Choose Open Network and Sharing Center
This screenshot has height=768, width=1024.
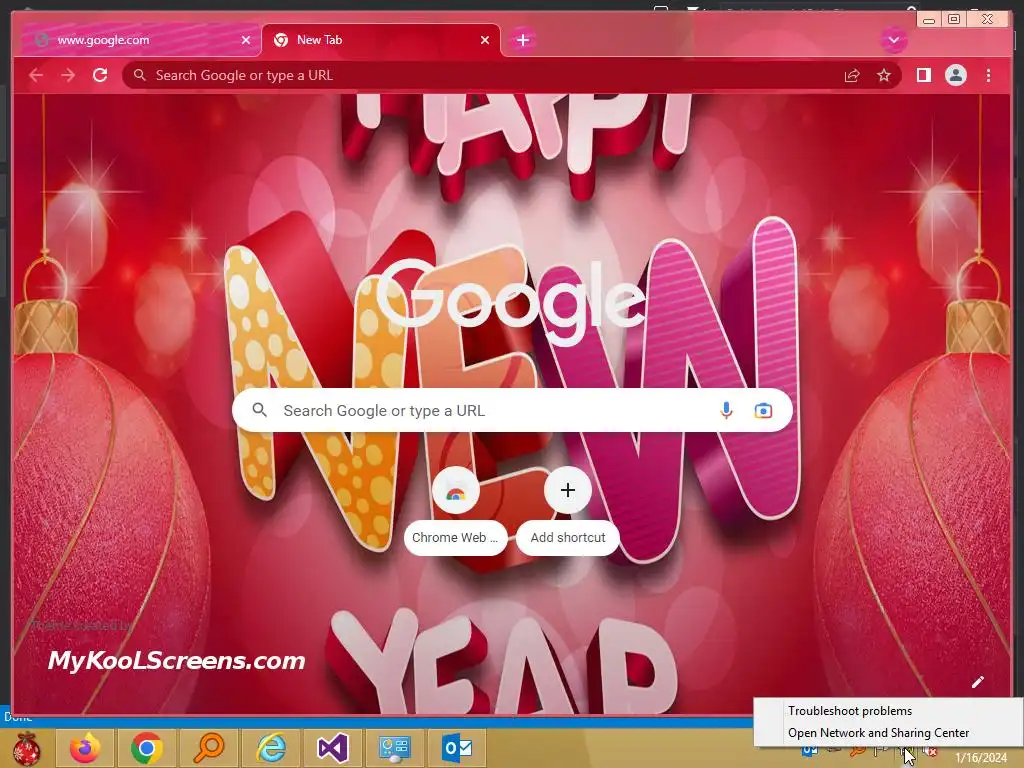click(x=878, y=733)
